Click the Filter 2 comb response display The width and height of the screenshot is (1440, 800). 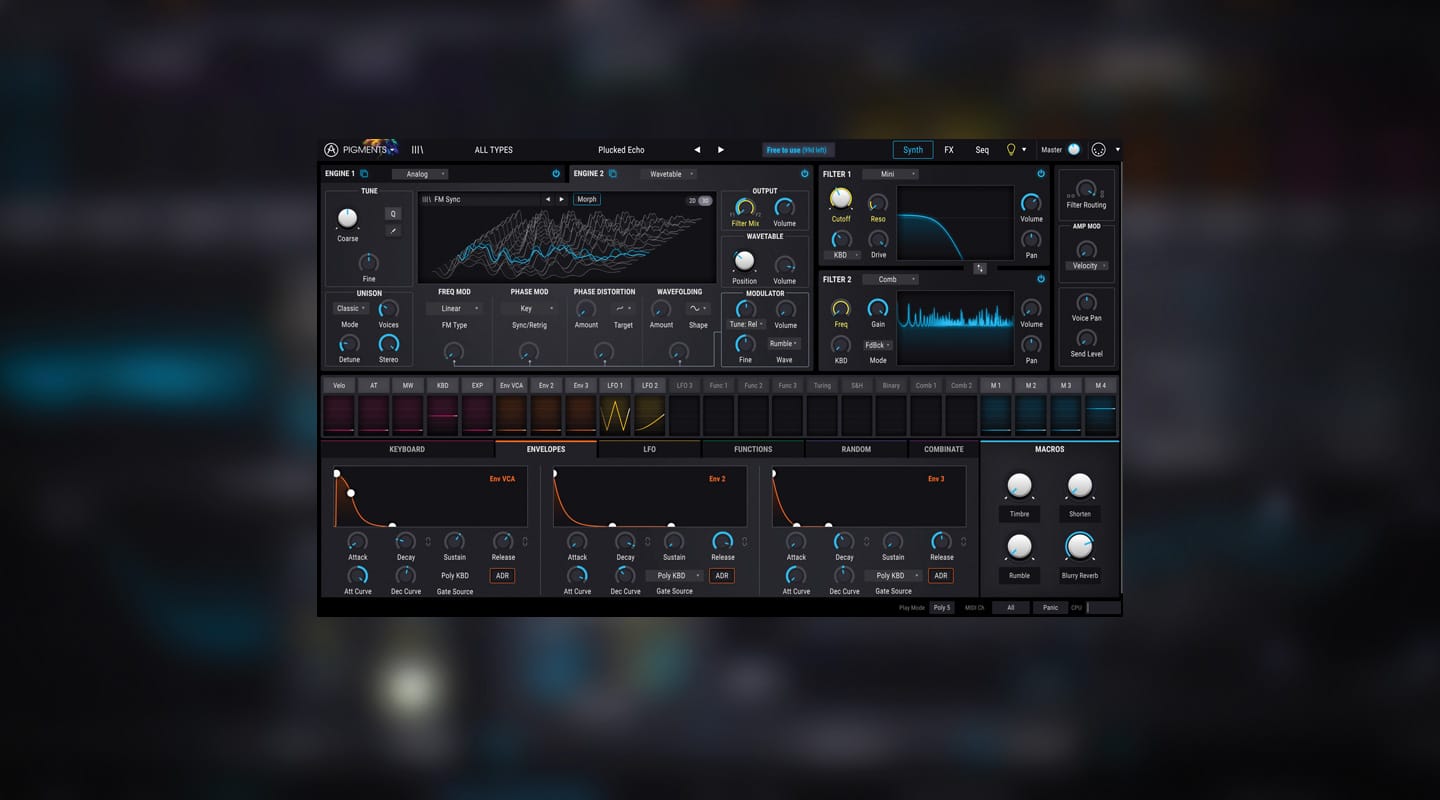[x=955, y=328]
